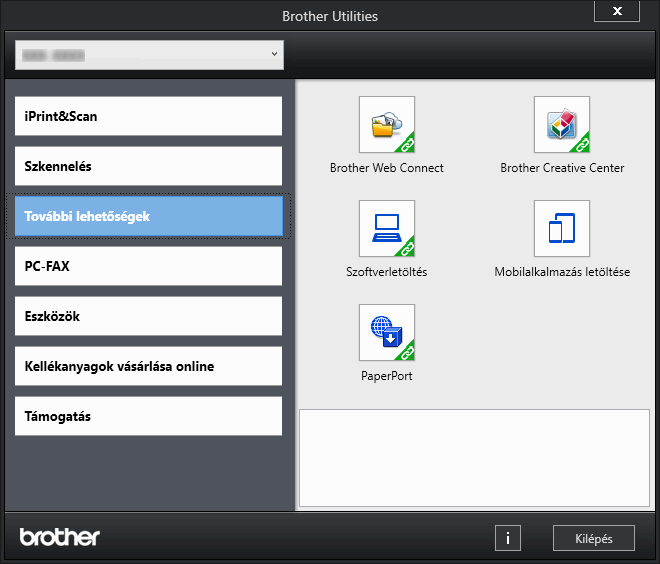Viewport: 660px width, 564px height.
Task: Open Kellékanyagok vásárlása online section
Action: pyautogui.click(x=149, y=366)
